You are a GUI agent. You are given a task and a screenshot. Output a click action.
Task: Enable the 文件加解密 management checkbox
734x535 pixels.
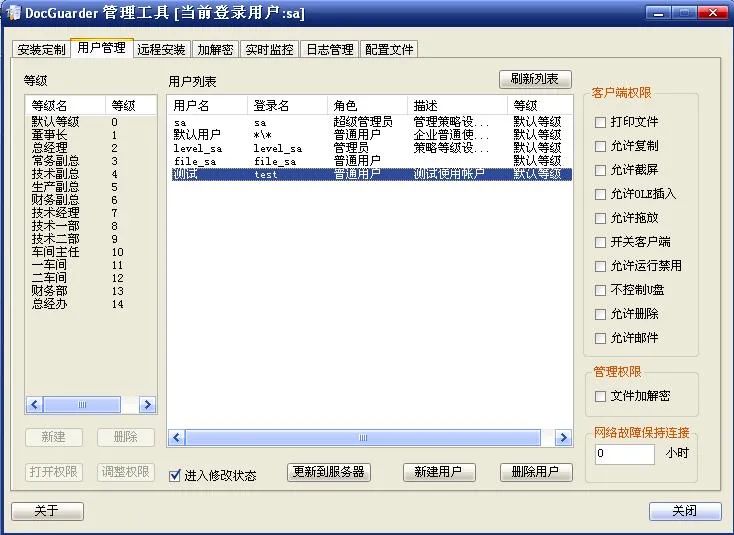600,396
